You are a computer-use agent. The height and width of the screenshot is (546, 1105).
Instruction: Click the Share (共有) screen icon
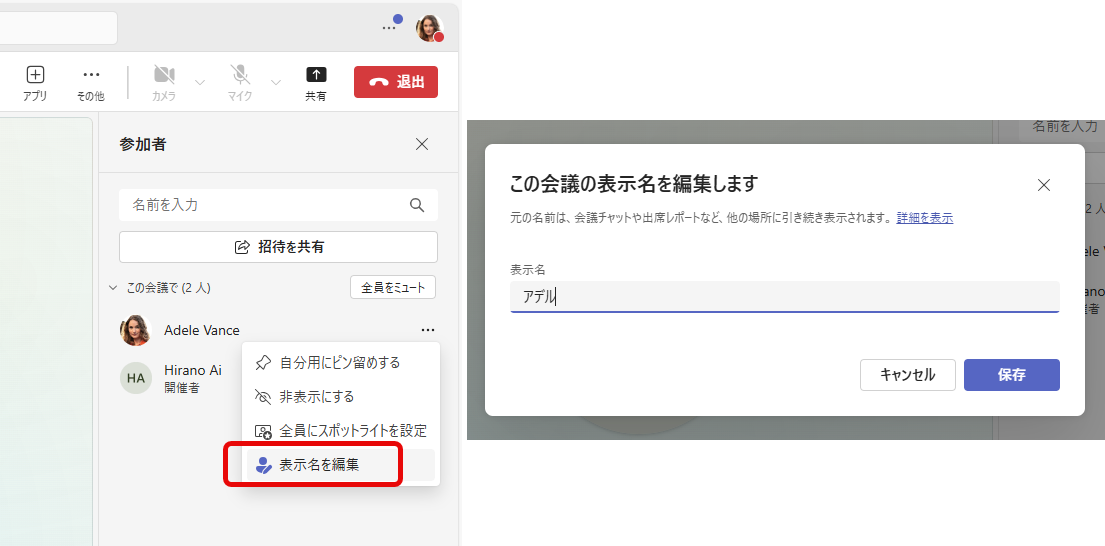pos(316,75)
